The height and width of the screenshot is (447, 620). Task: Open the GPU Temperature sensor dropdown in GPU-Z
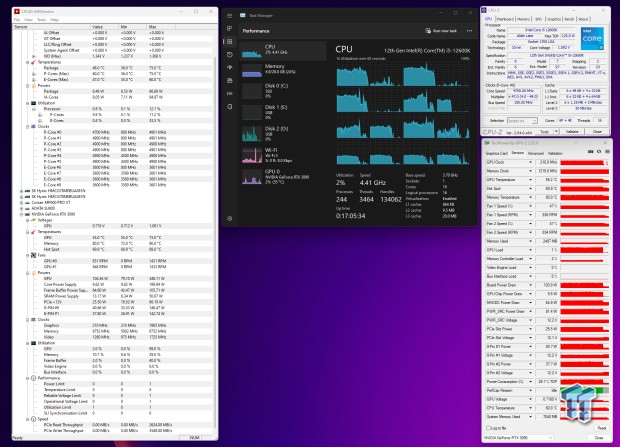point(530,180)
